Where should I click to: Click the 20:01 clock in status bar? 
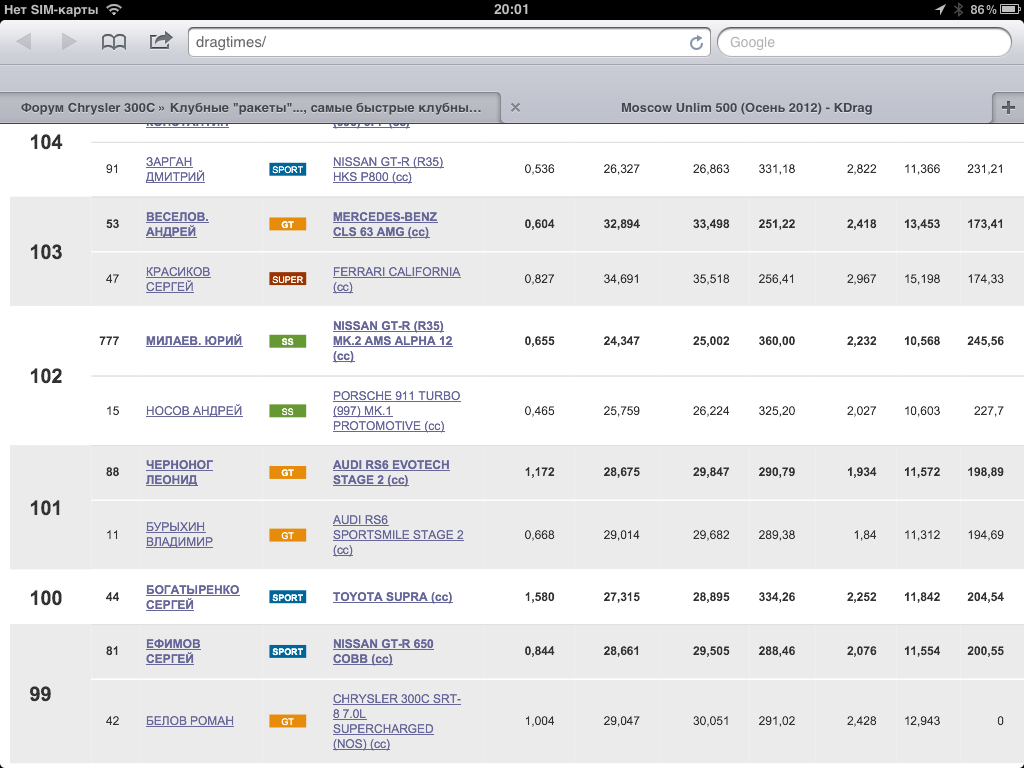click(511, 9)
